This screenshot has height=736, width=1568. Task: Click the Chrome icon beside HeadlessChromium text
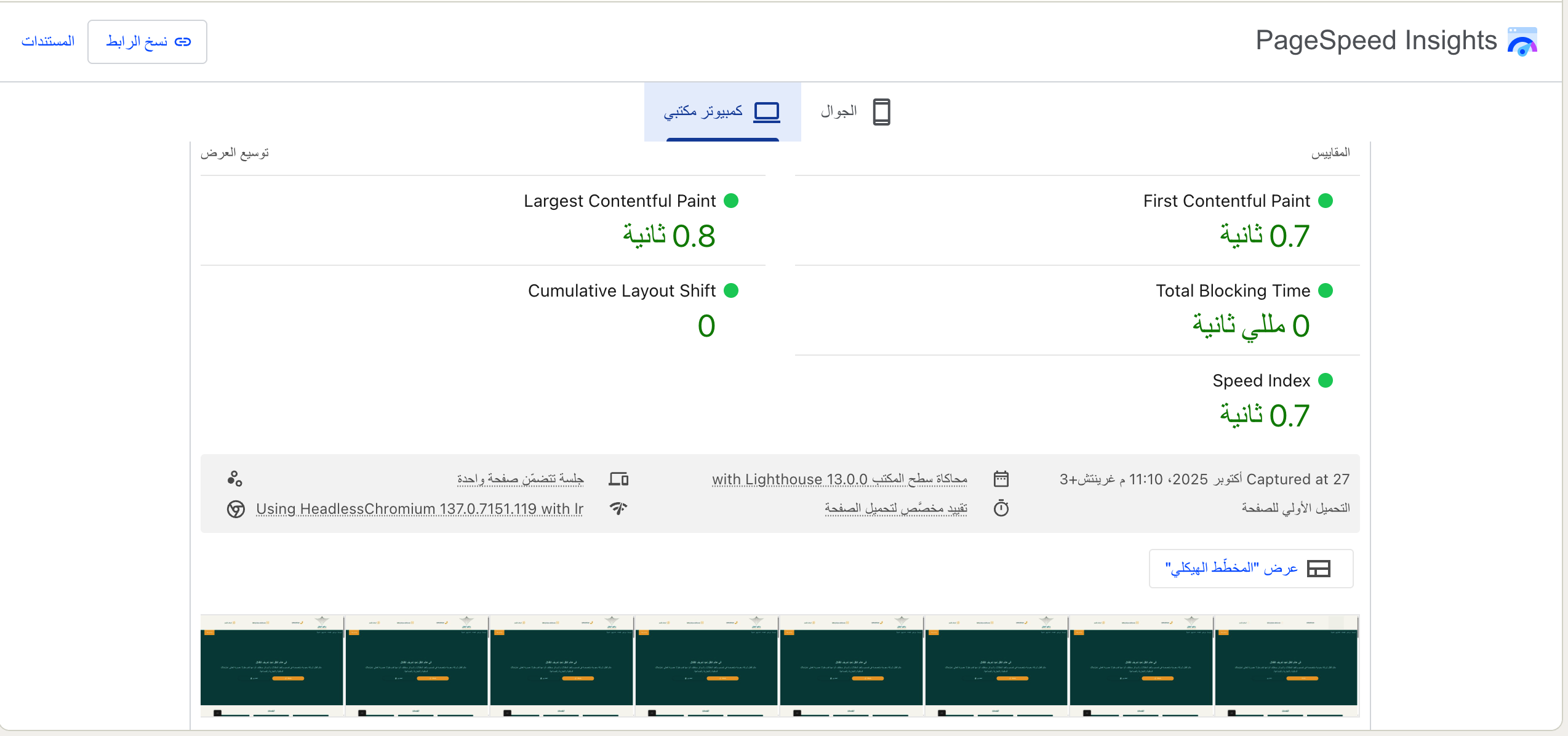[236, 509]
